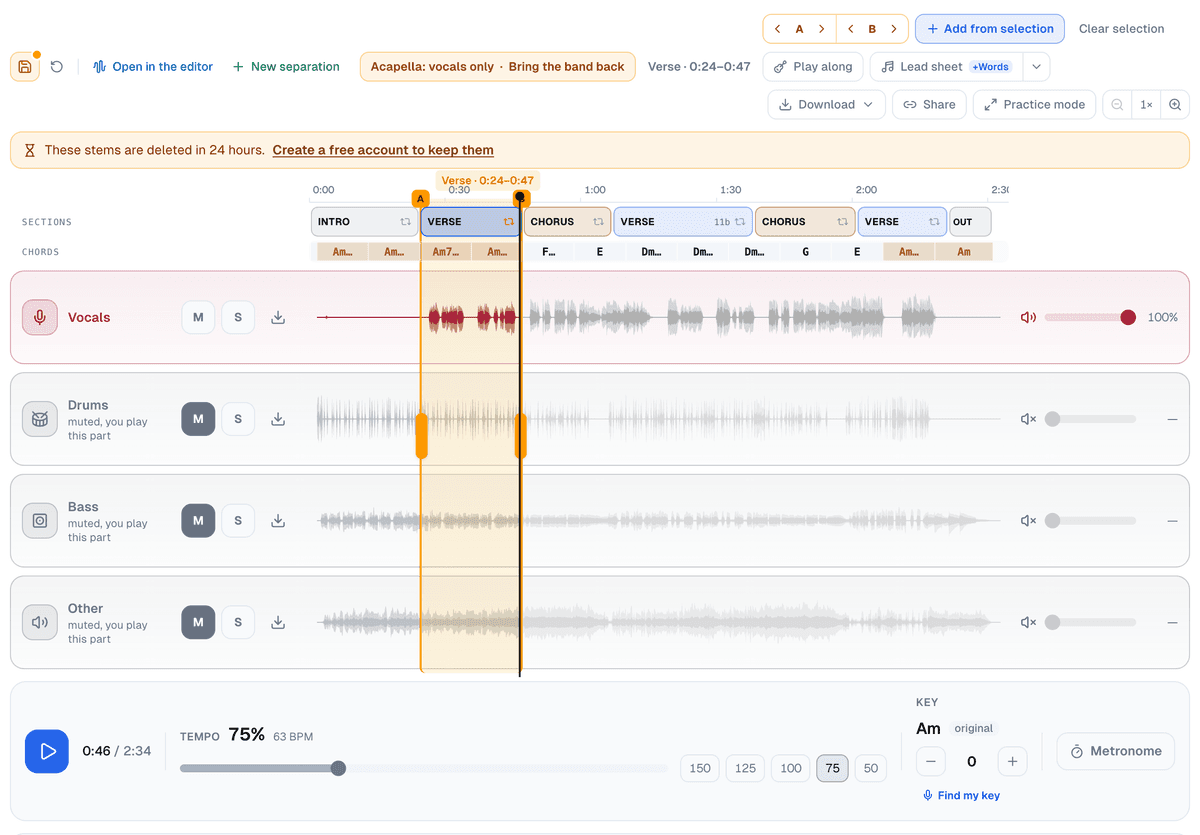This screenshot has width=1200, height=835.
Task: Download the Vocals stem
Action: click(x=278, y=318)
